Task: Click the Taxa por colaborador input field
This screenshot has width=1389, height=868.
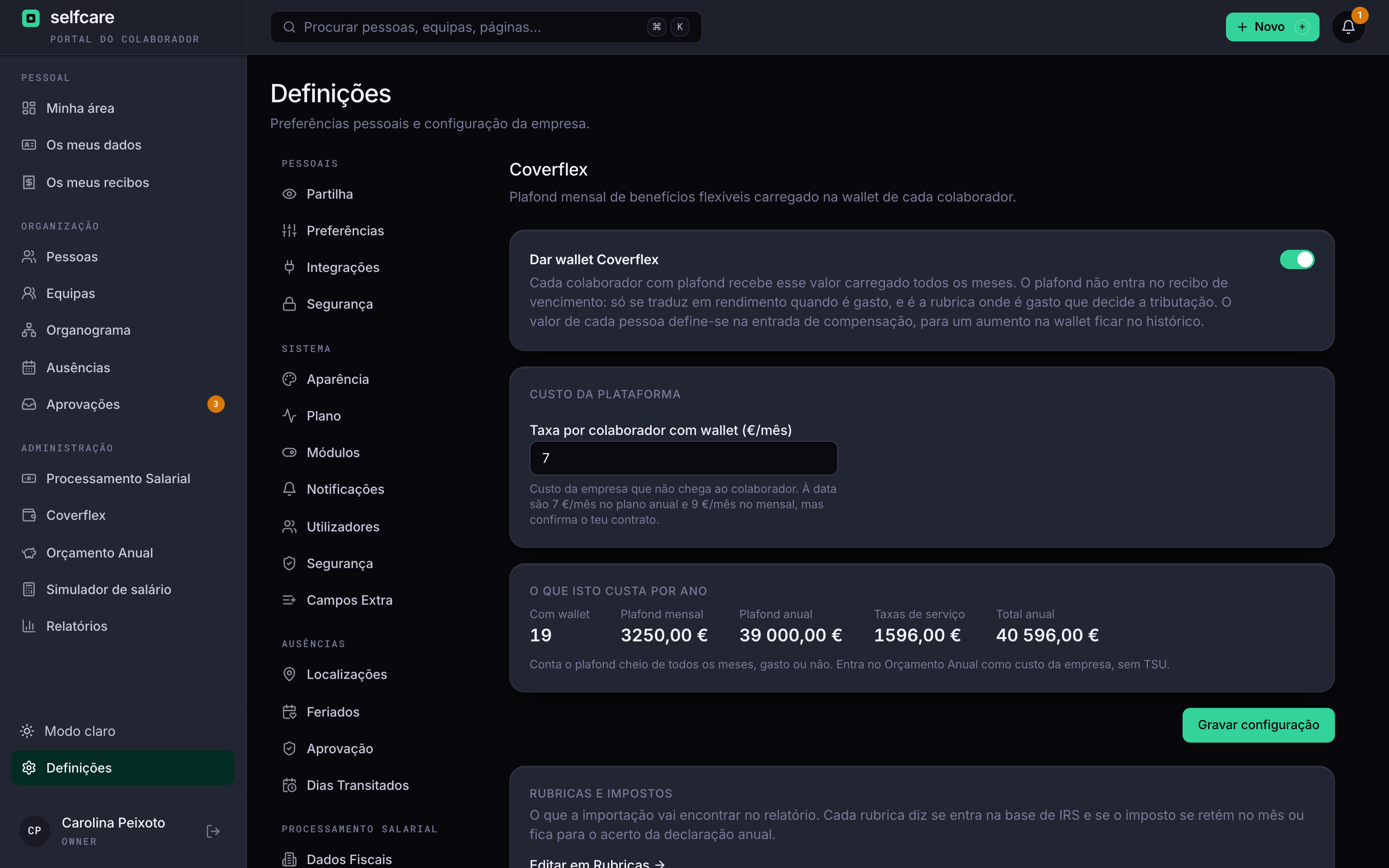Action: click(x=683, y=458)
